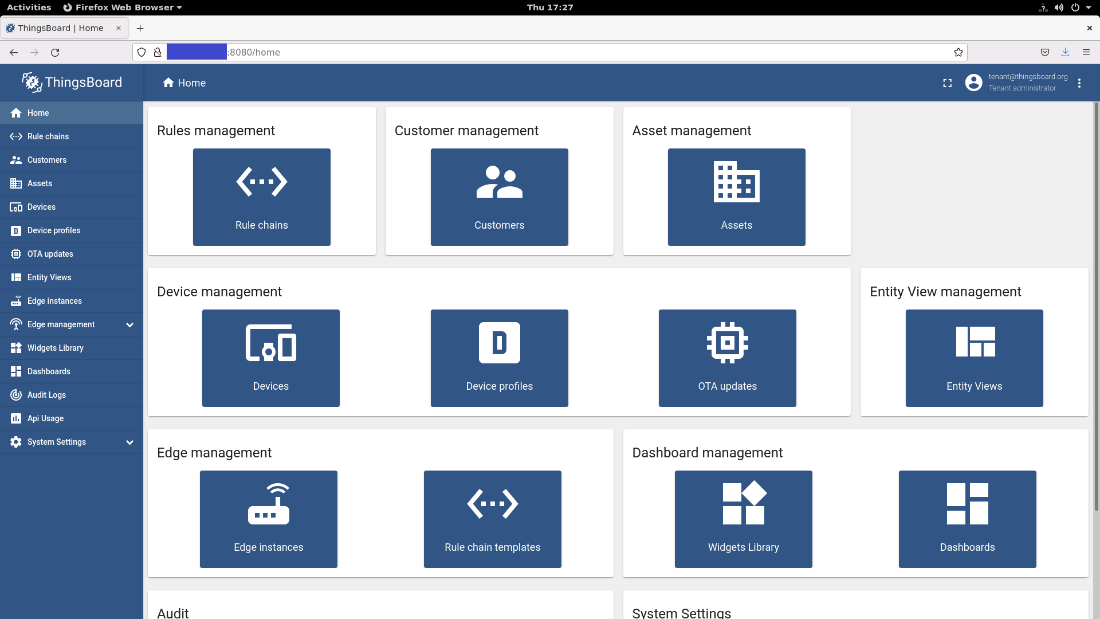Select Edge instances in the sidebar
Image resolution: width=1100 pixels, height=619 pixels.
point(72,301)
